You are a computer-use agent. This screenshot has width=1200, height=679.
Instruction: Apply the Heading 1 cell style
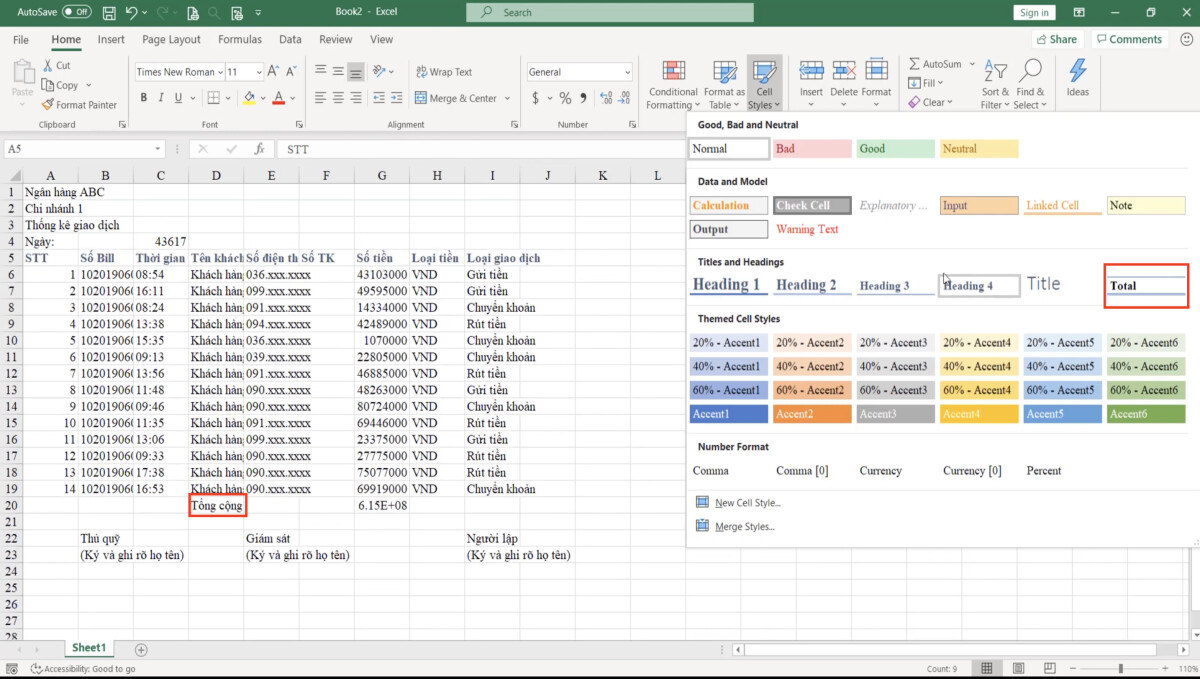tap(728, 285)
